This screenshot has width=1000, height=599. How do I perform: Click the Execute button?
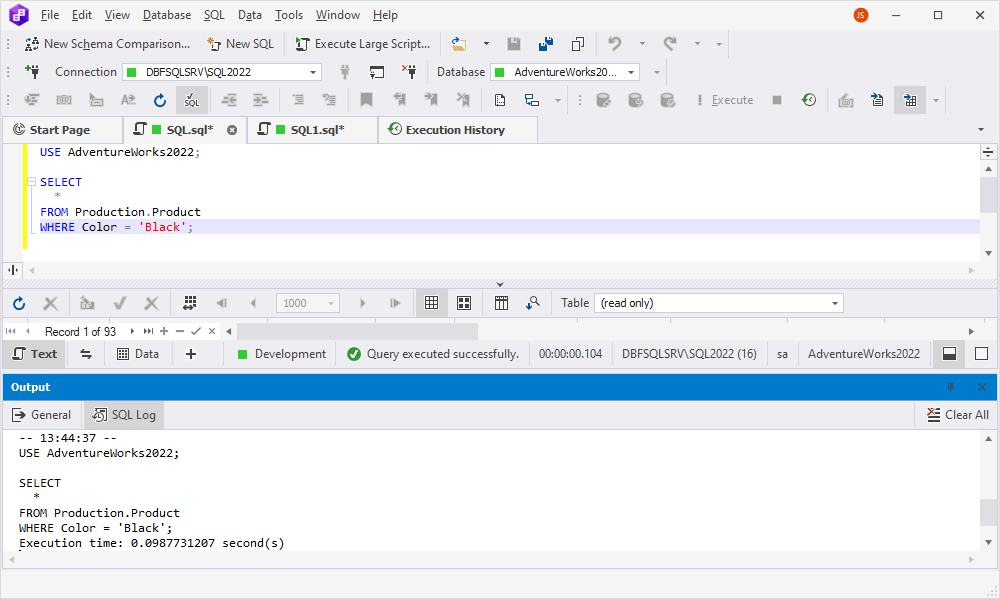click(723, 100)
